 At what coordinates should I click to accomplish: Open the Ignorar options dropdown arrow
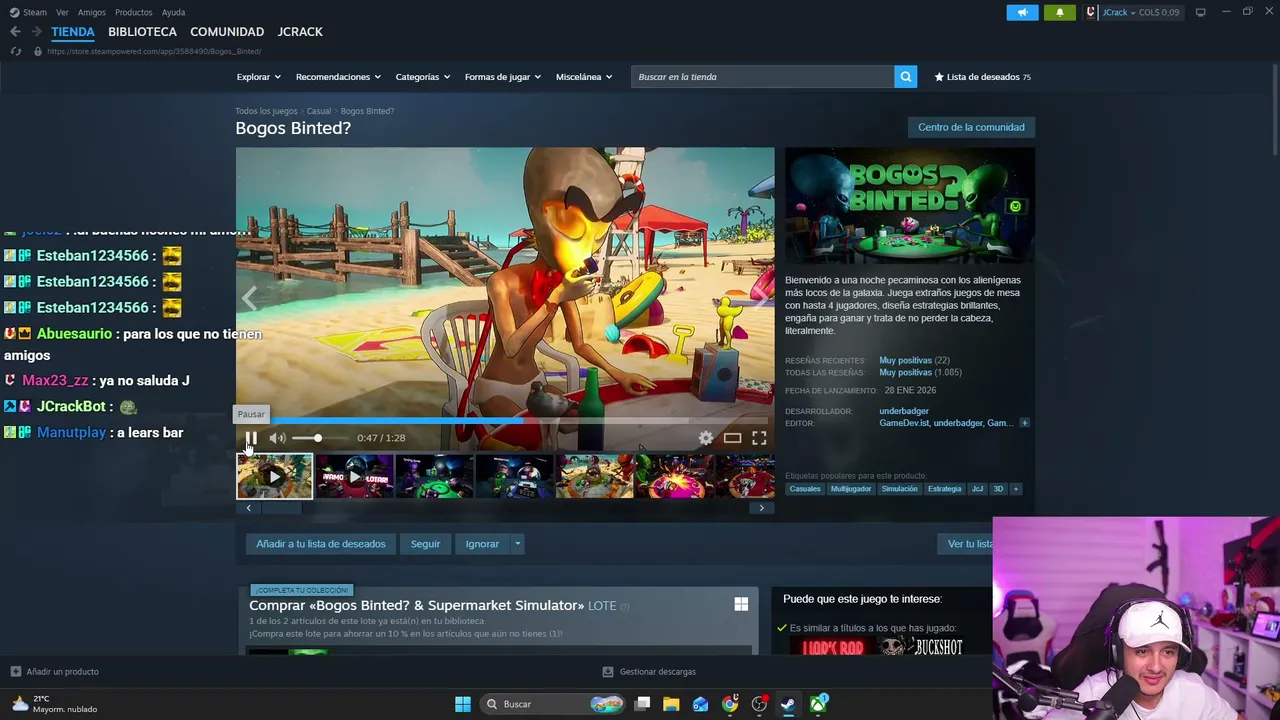[517, 544]
